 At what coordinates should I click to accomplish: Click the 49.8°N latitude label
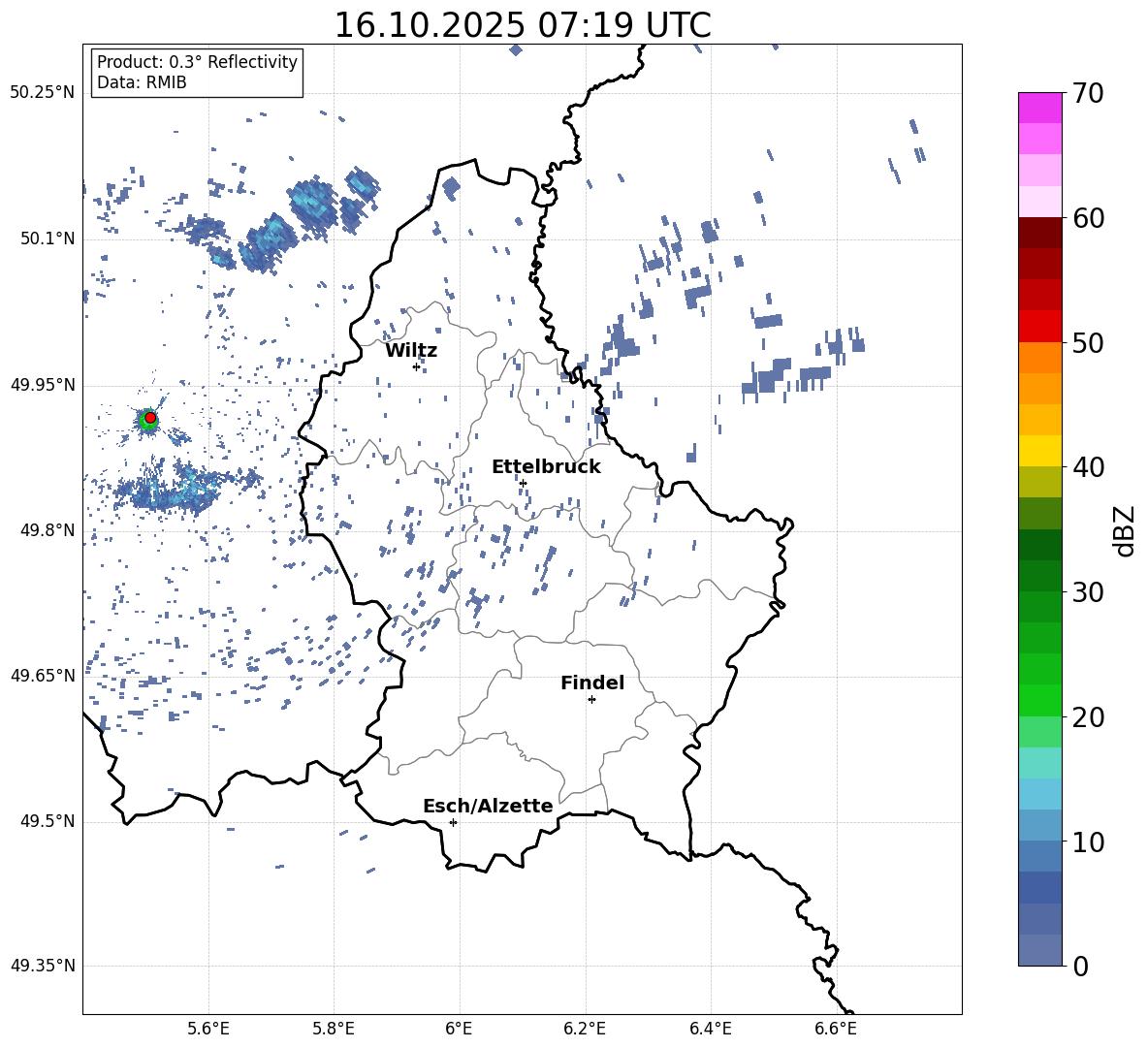point(48,530)
